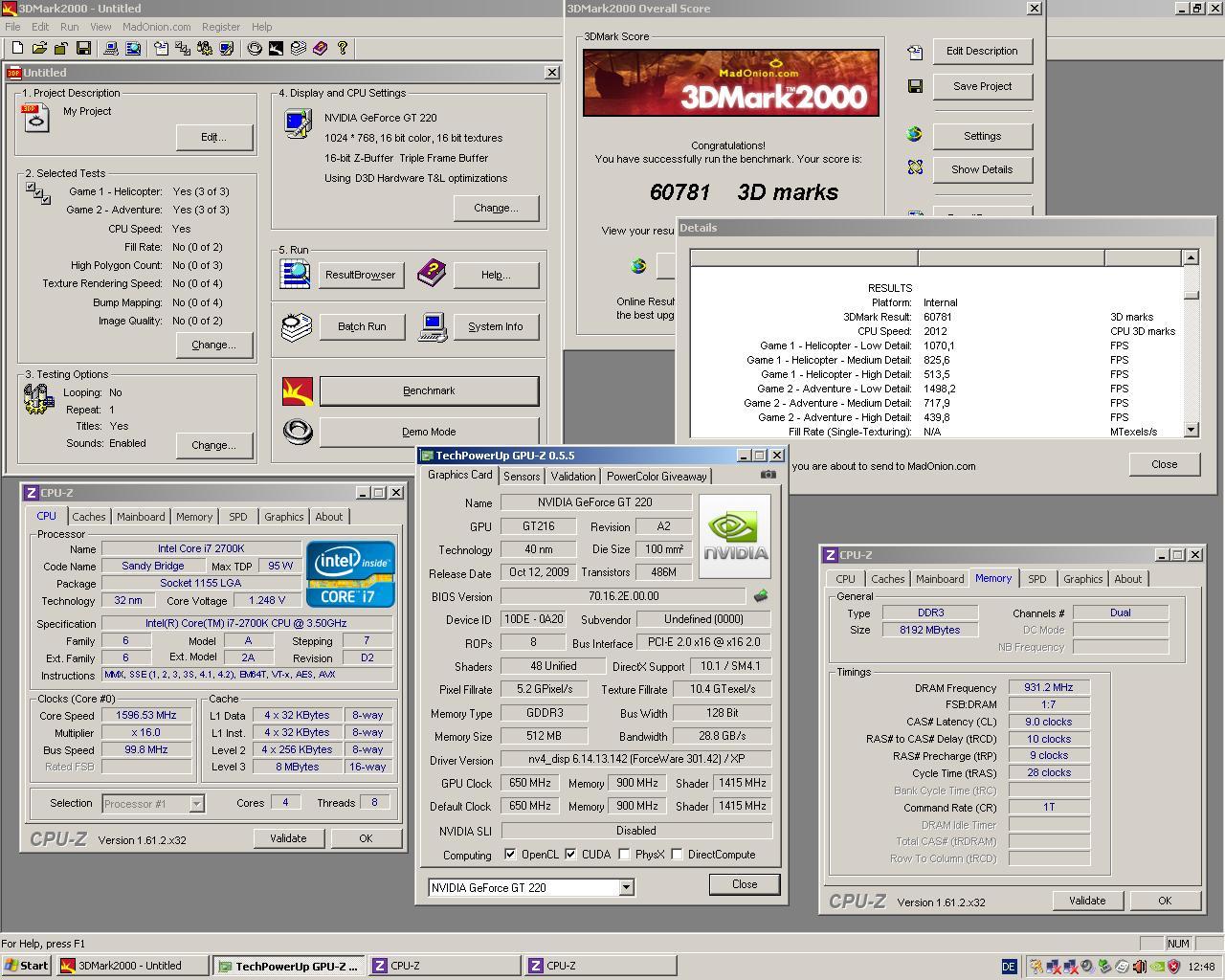The image size is (1225, 980).
Task: Click the yellow question mark toolbar icon
Action: pyautogui.click(x=343, y=48)
